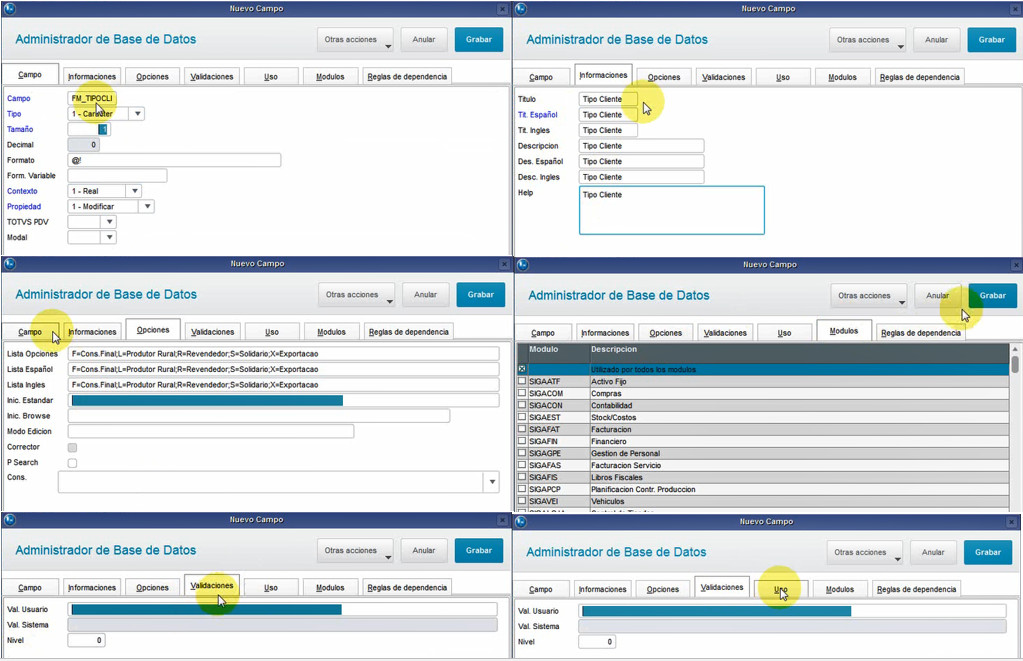
Task: Check the SIGAFIN module checkbox
Action: click(x=522, y=441)
